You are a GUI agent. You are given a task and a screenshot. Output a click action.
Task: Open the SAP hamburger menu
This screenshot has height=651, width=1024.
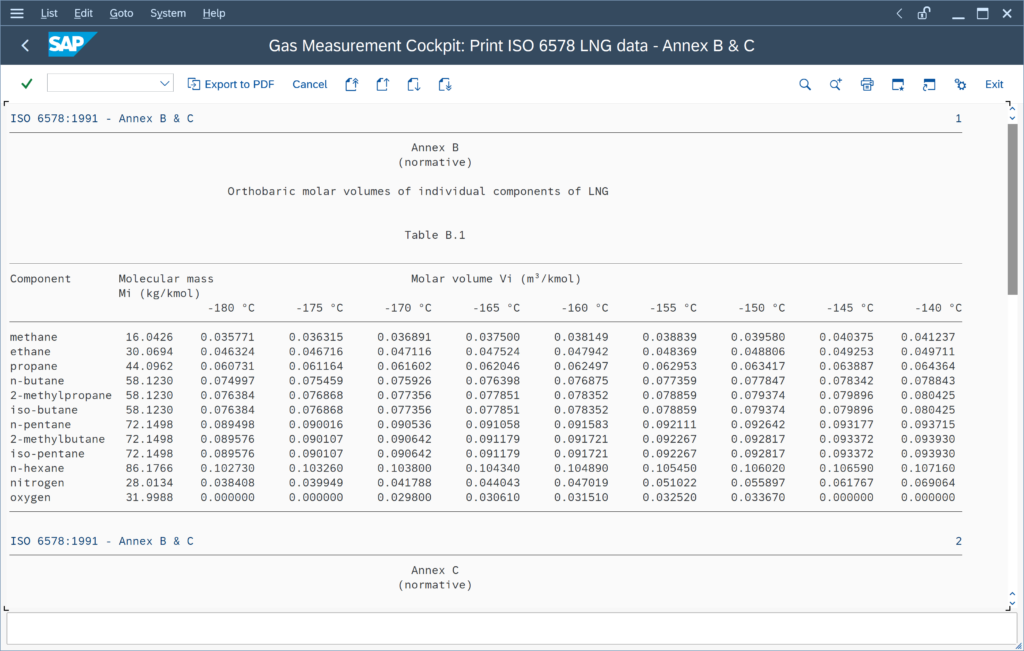pyautogui.click(x=17, y=13)
